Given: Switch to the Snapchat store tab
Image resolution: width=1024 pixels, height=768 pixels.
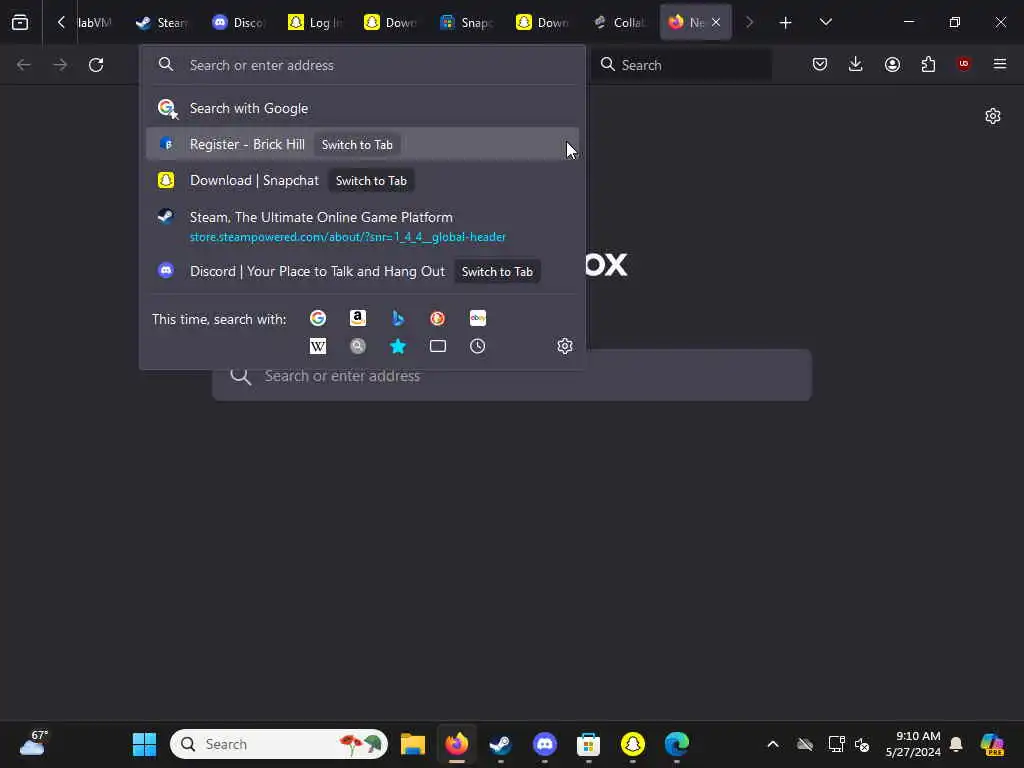Looking at the screenshot, I should pos(466,23).
